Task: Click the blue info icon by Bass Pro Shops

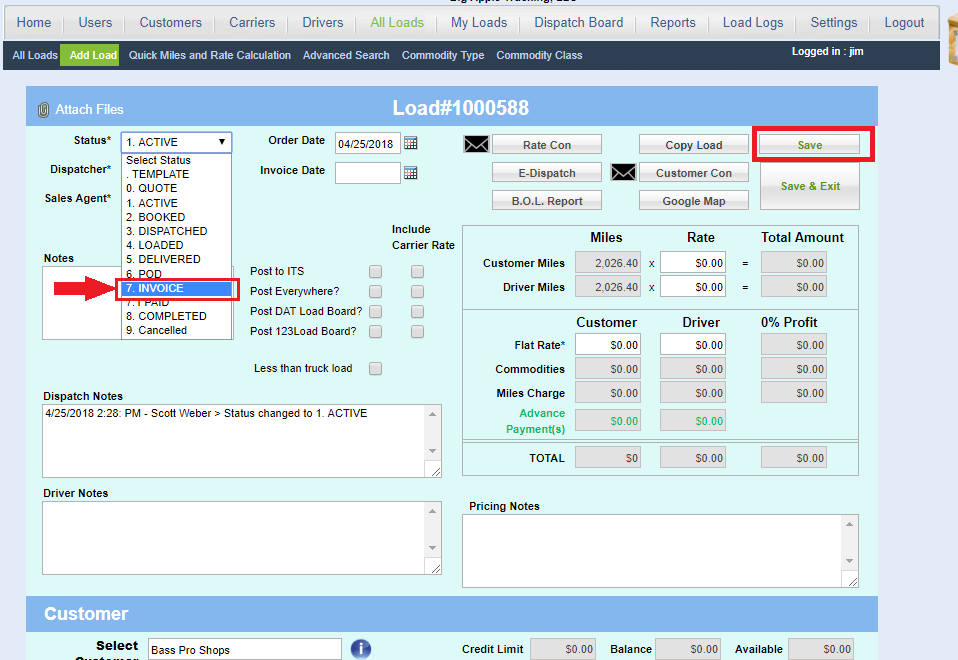Action: [361, 648]
